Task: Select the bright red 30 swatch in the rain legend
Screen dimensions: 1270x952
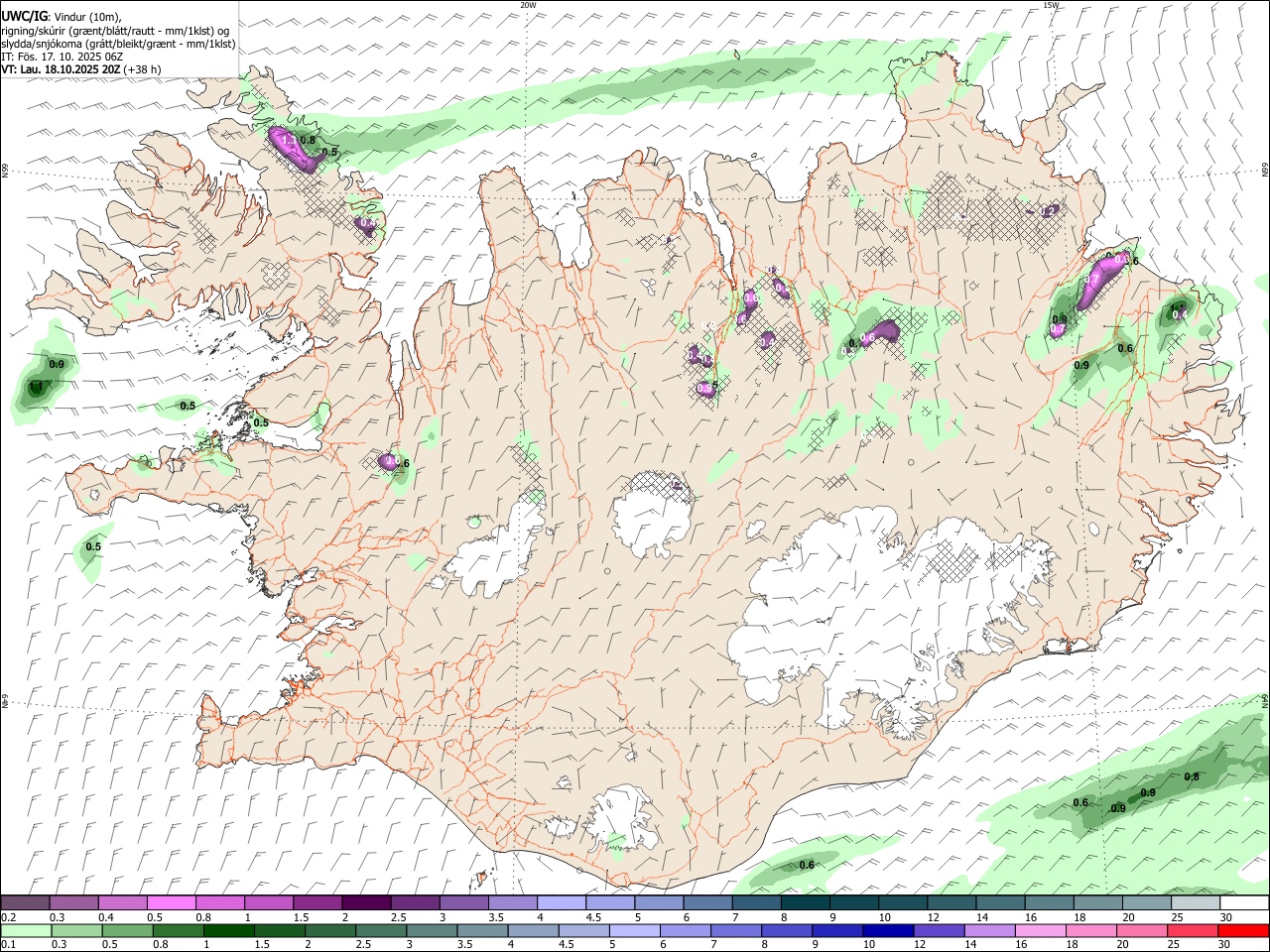Action: tap(1243, 930)
